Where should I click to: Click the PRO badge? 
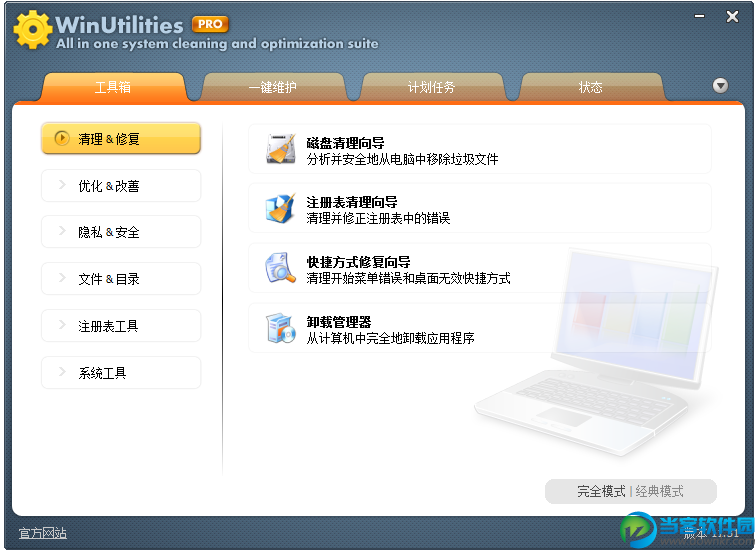point(210,24)
